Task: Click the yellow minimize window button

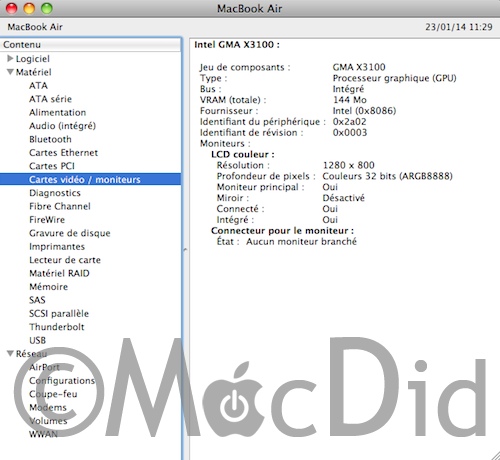Action: pyautogui.click(x=29, y=8)
